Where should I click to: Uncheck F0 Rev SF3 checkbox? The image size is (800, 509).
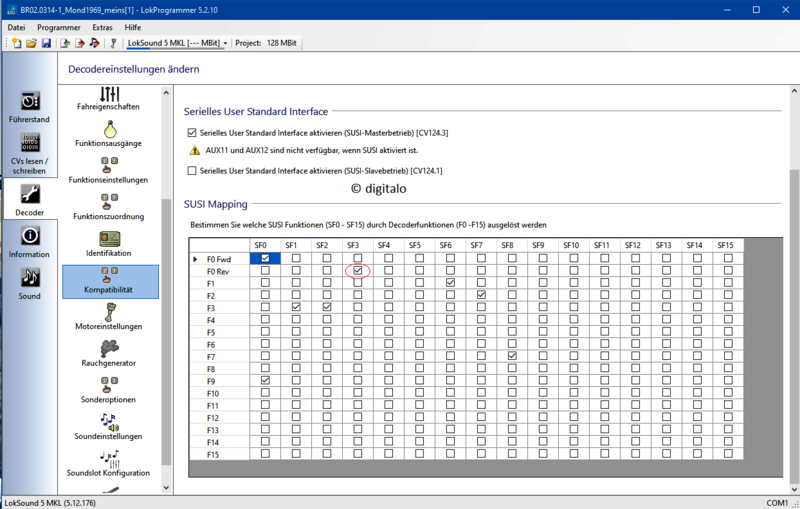358,270
